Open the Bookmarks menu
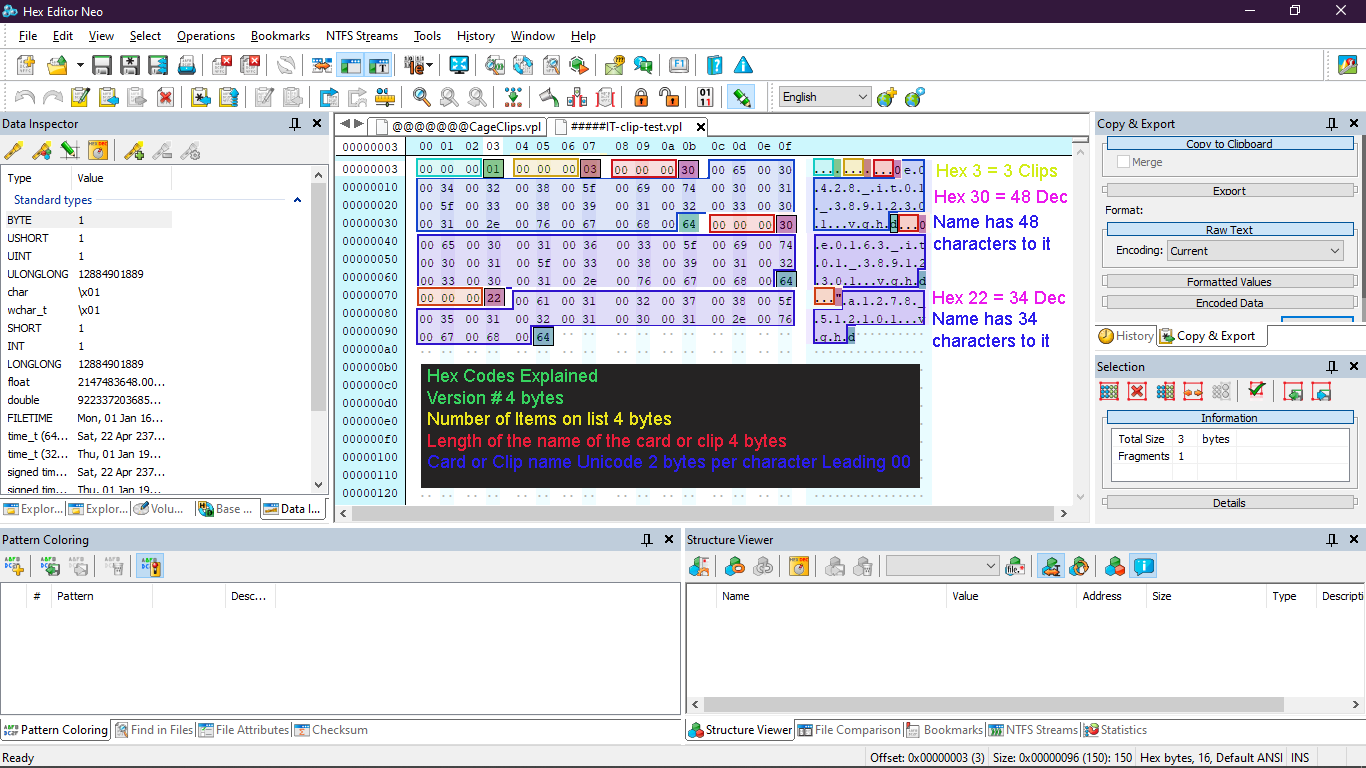 280,36
